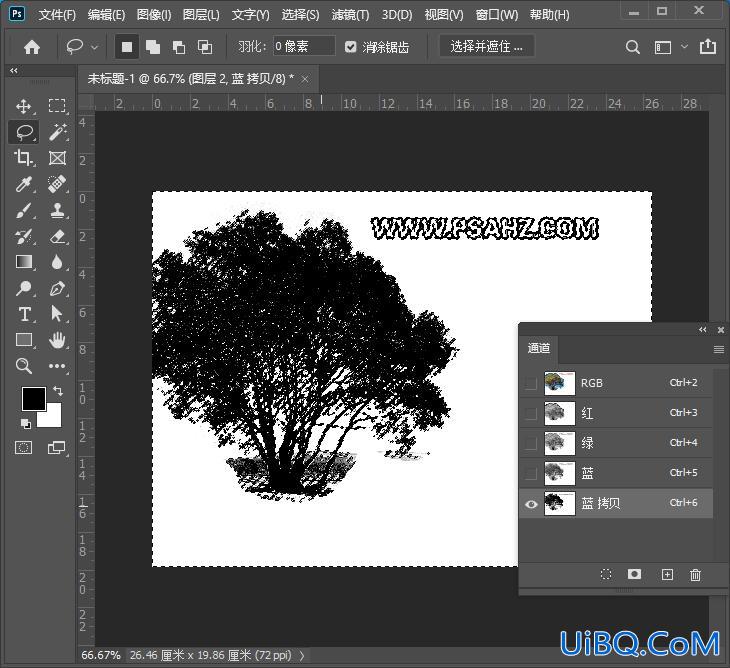Show the 蓝 channel visibility box

531,473
